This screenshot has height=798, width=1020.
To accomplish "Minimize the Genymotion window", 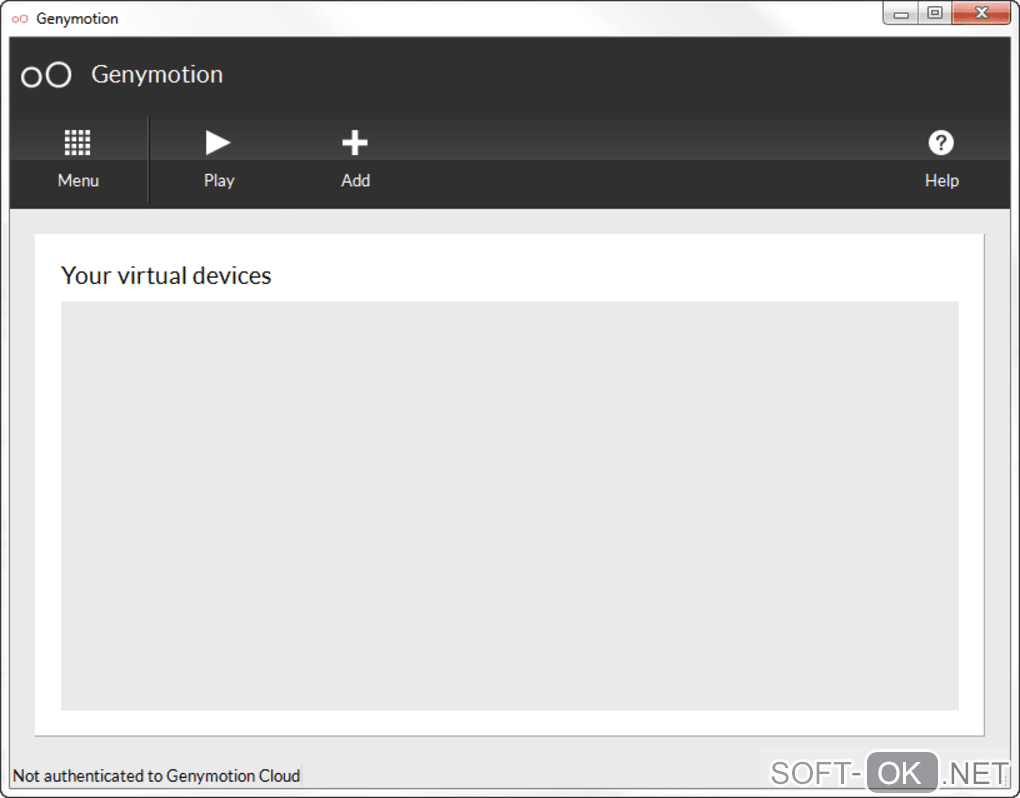I will coord(901,14).
